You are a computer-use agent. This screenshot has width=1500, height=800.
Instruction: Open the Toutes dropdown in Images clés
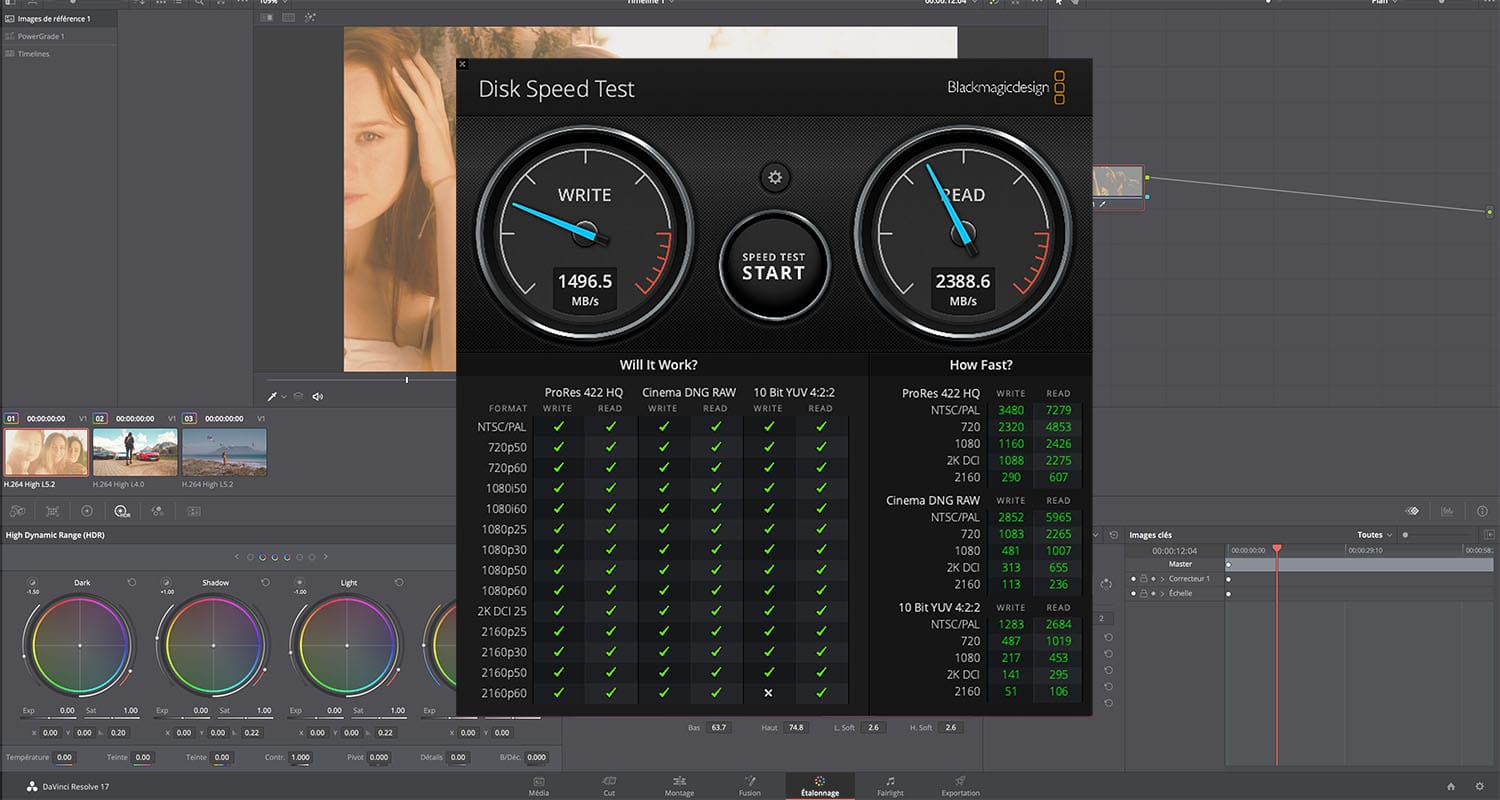pyautogui.click(x=1372, y=534)
